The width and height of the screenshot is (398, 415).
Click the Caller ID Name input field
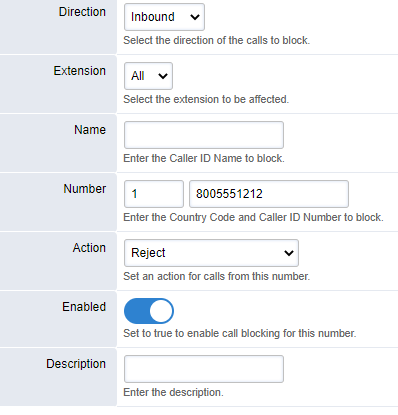click(204, 135)
